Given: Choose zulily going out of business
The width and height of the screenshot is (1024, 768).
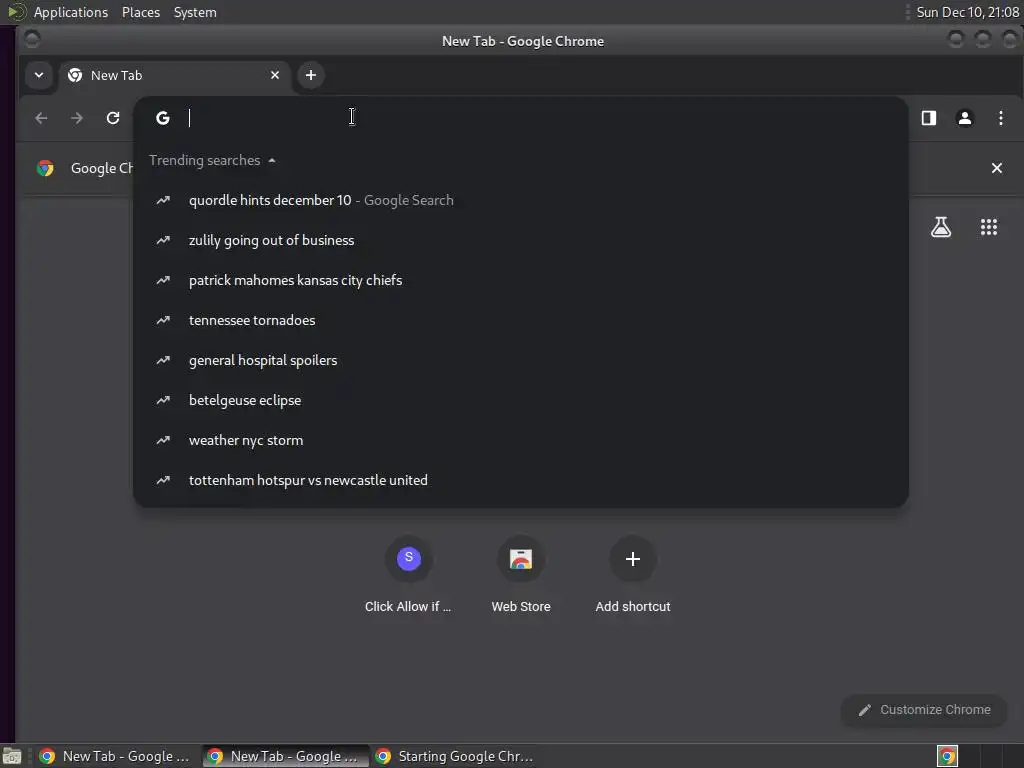Looking at the screenshot, I should [x=520, y=240].
